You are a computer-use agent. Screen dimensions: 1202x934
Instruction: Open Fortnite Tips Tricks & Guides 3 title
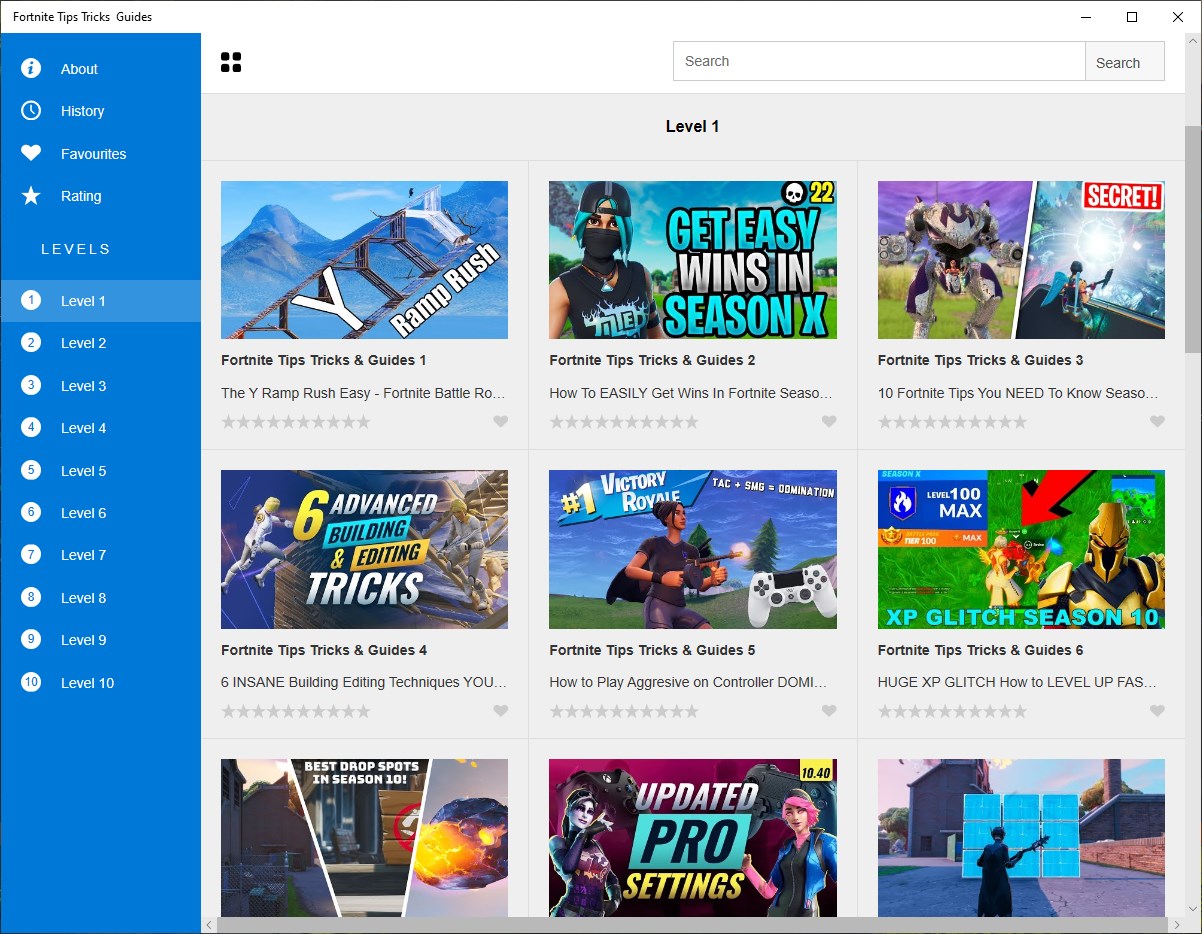tap(980, 360)
